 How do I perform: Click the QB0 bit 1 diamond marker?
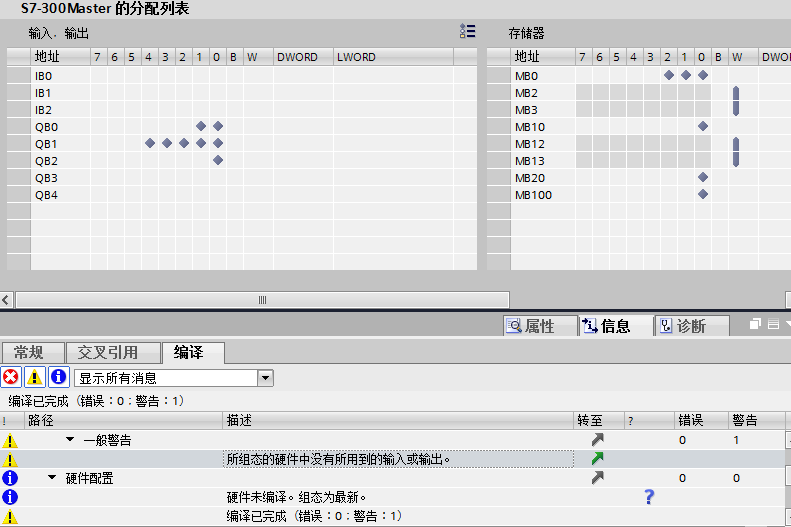201,126
